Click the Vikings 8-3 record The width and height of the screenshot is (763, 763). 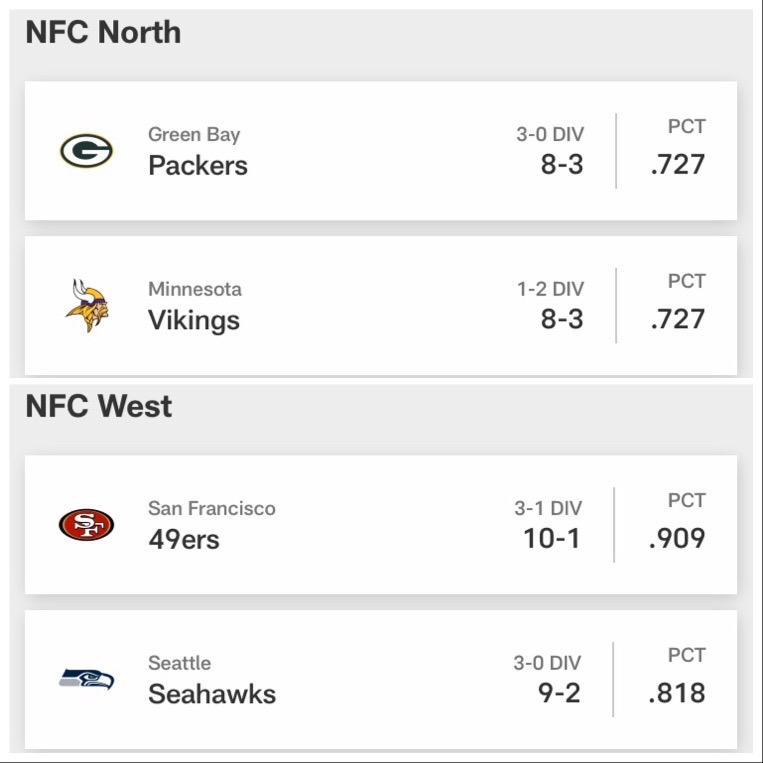coord(562,319)
